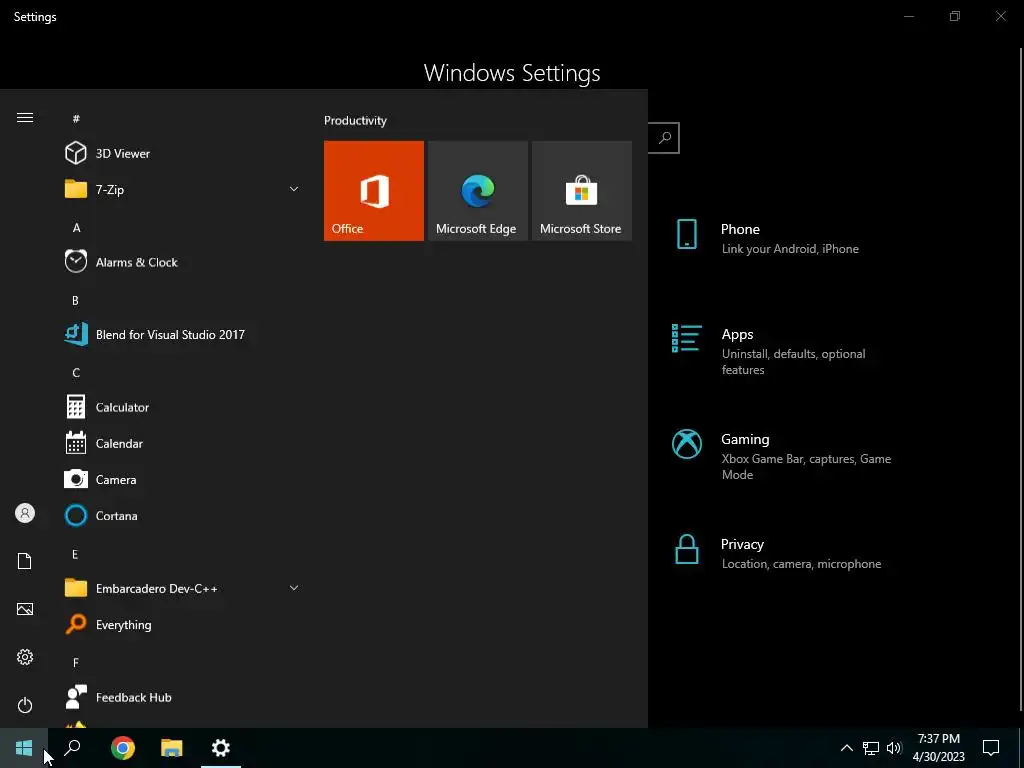This screenshot has height=768, width=1024.
Task: Select the letter C section header
Action: click(x=76, y=373)
